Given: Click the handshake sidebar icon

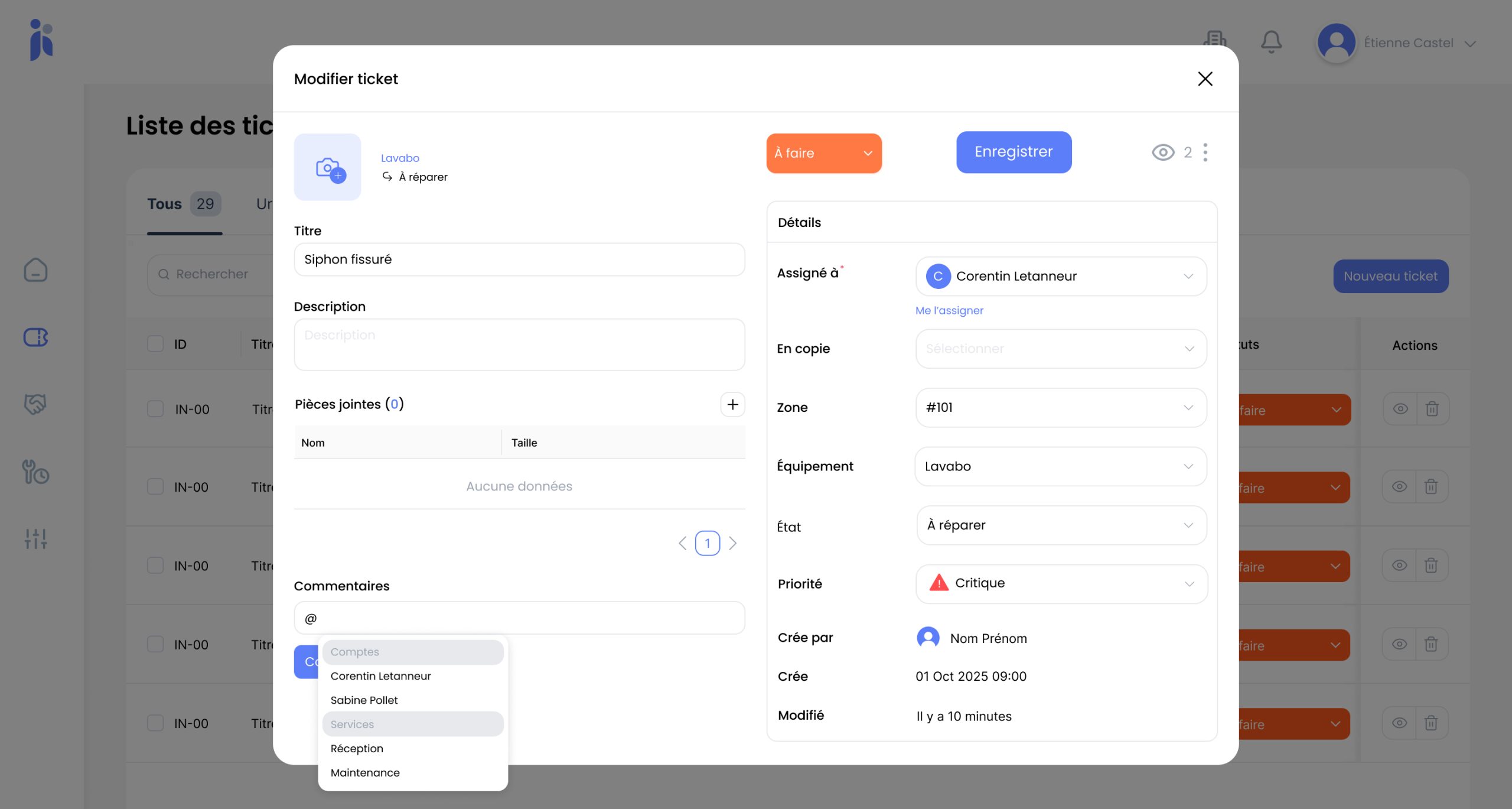Looking at the screenshot, I should click(x=35, y=405).
